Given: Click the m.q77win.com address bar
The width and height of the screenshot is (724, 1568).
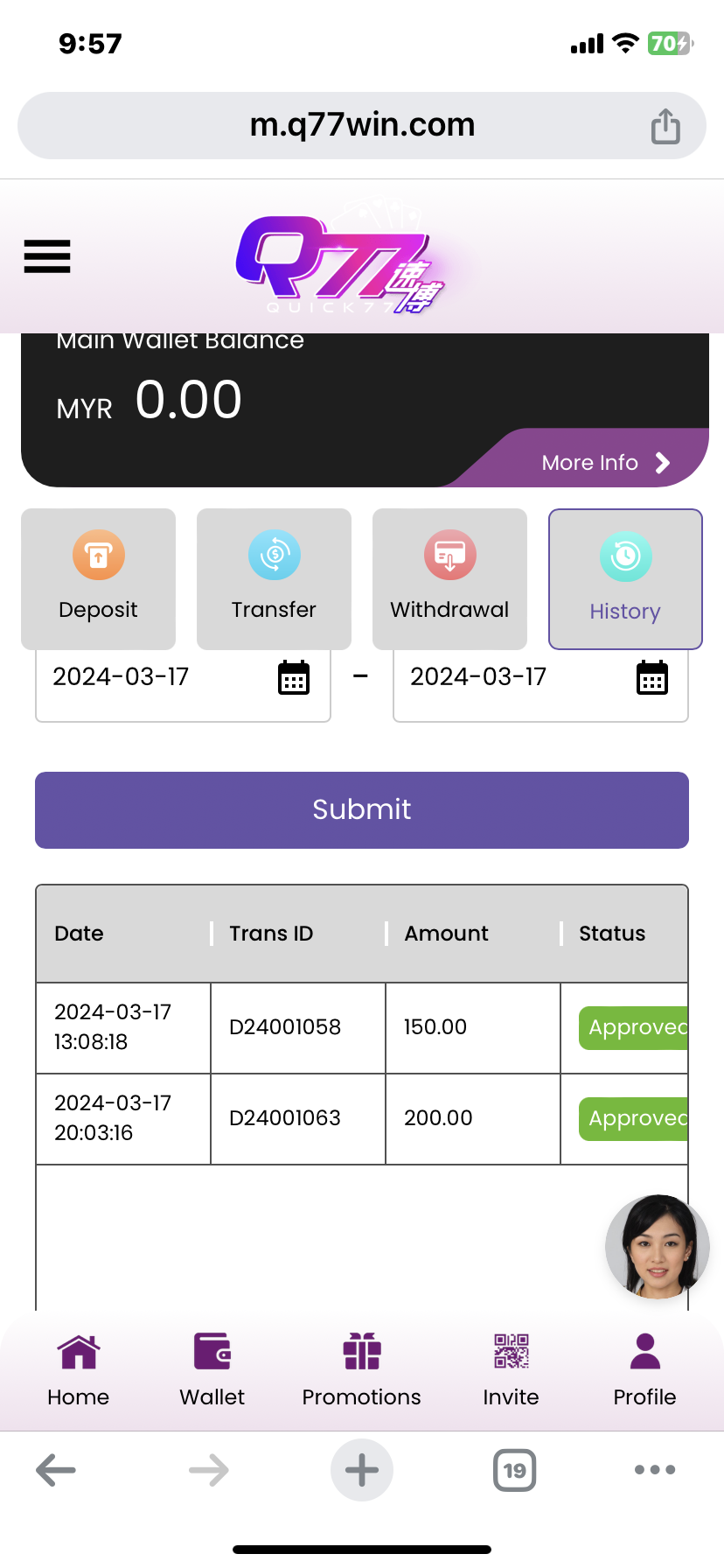Looking at the screenshot, I should 362,126.
